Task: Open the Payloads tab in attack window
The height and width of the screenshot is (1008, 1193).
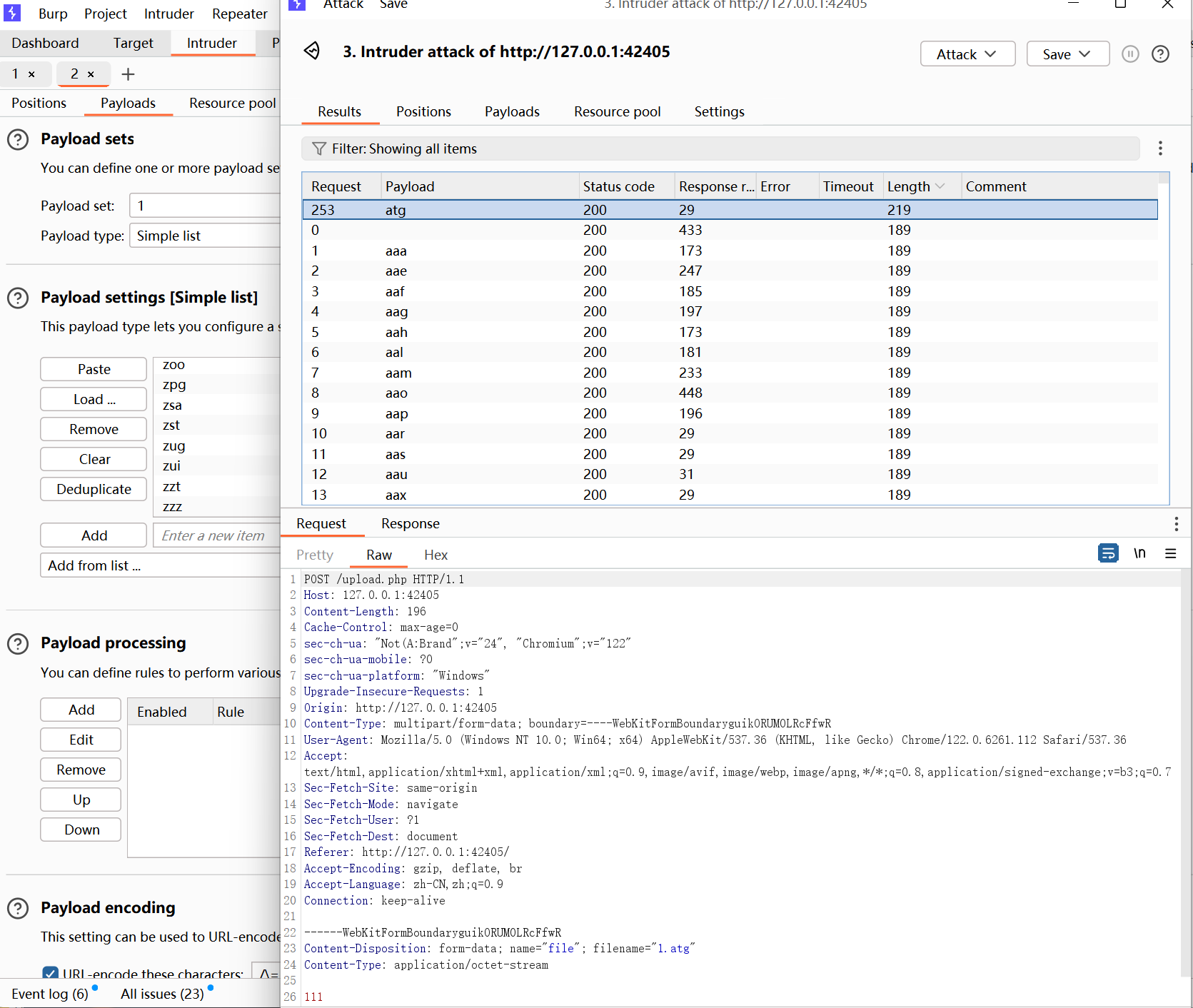Action: tap(512, 112)
